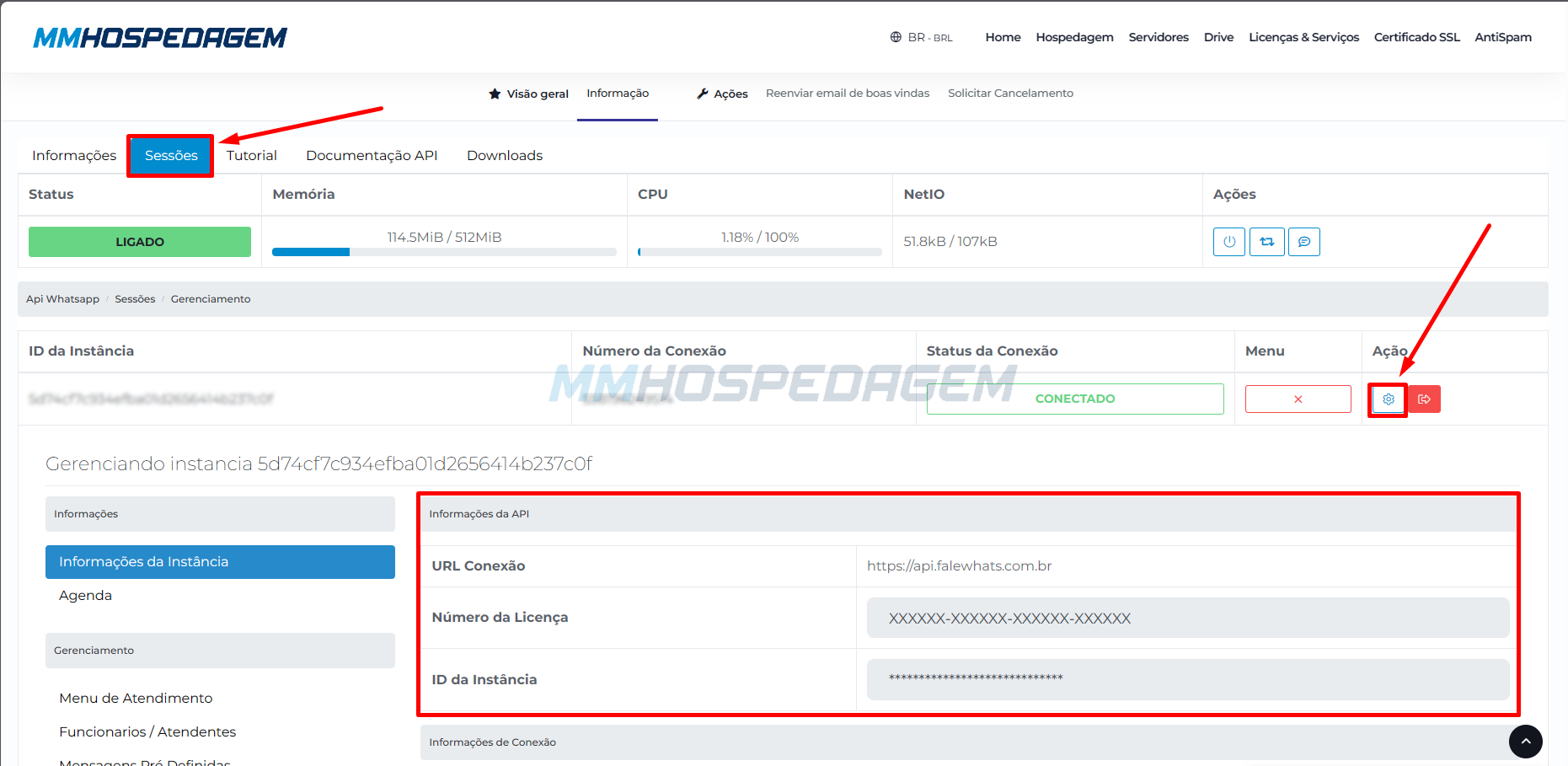Open Licenças & Serviços menu

(x=1303, y=37)
